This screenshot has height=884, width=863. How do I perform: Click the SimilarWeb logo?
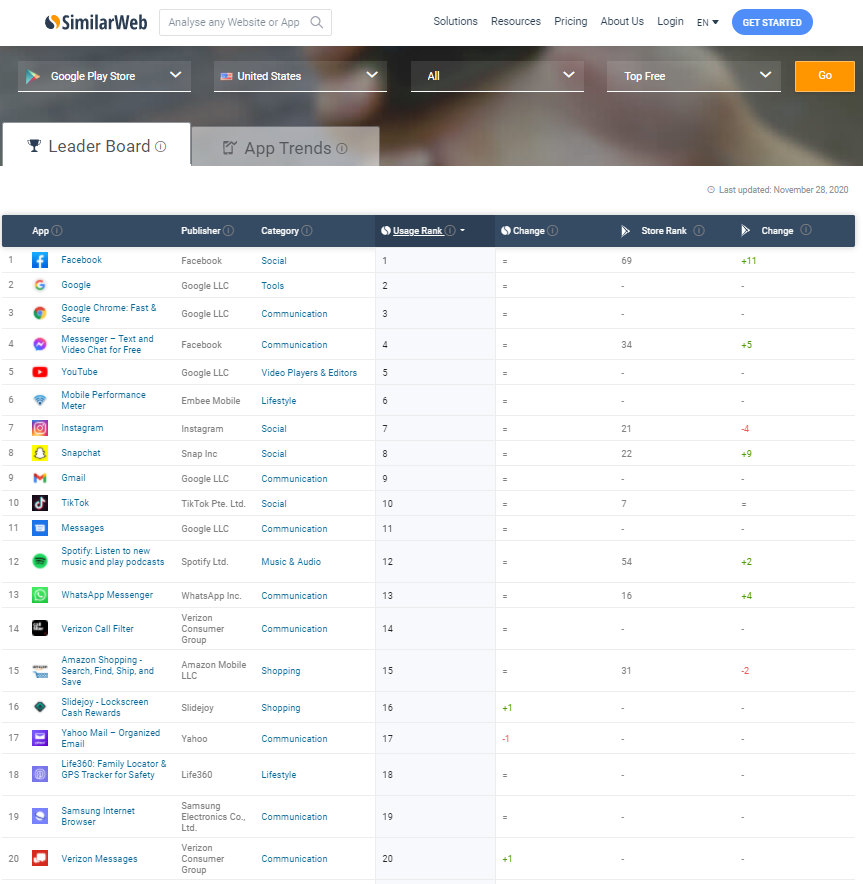click(x=96, y=22)
